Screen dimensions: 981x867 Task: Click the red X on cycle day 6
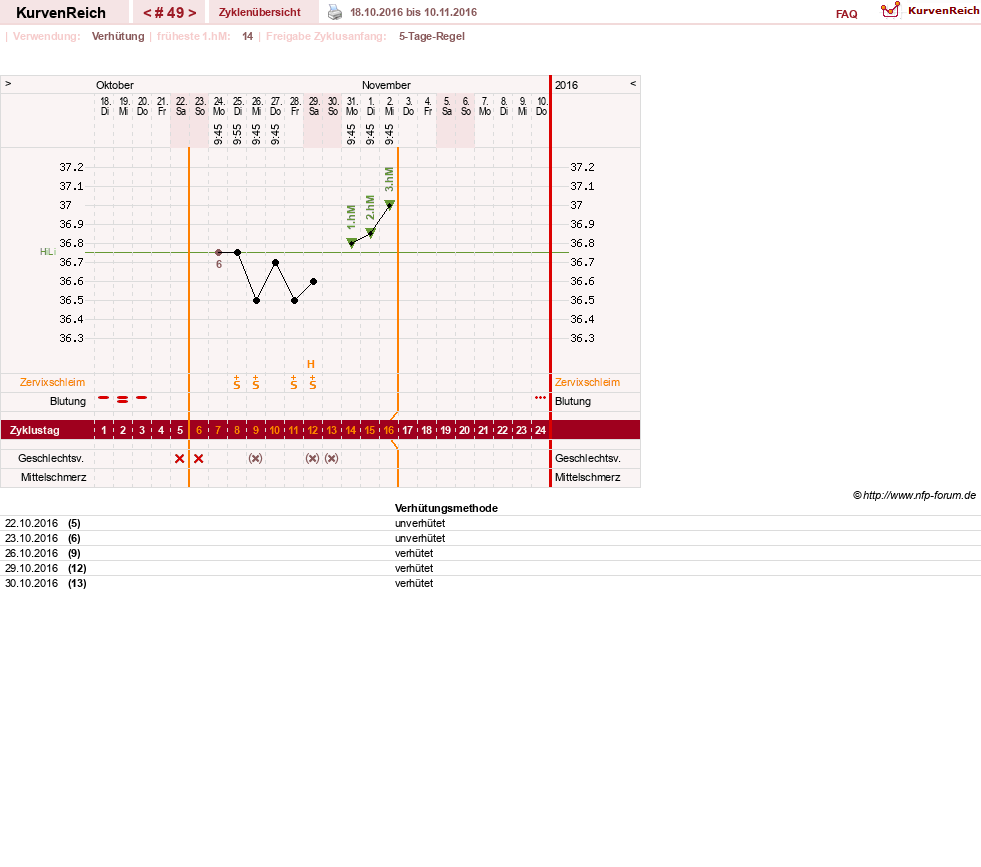[x=198, y=459]
